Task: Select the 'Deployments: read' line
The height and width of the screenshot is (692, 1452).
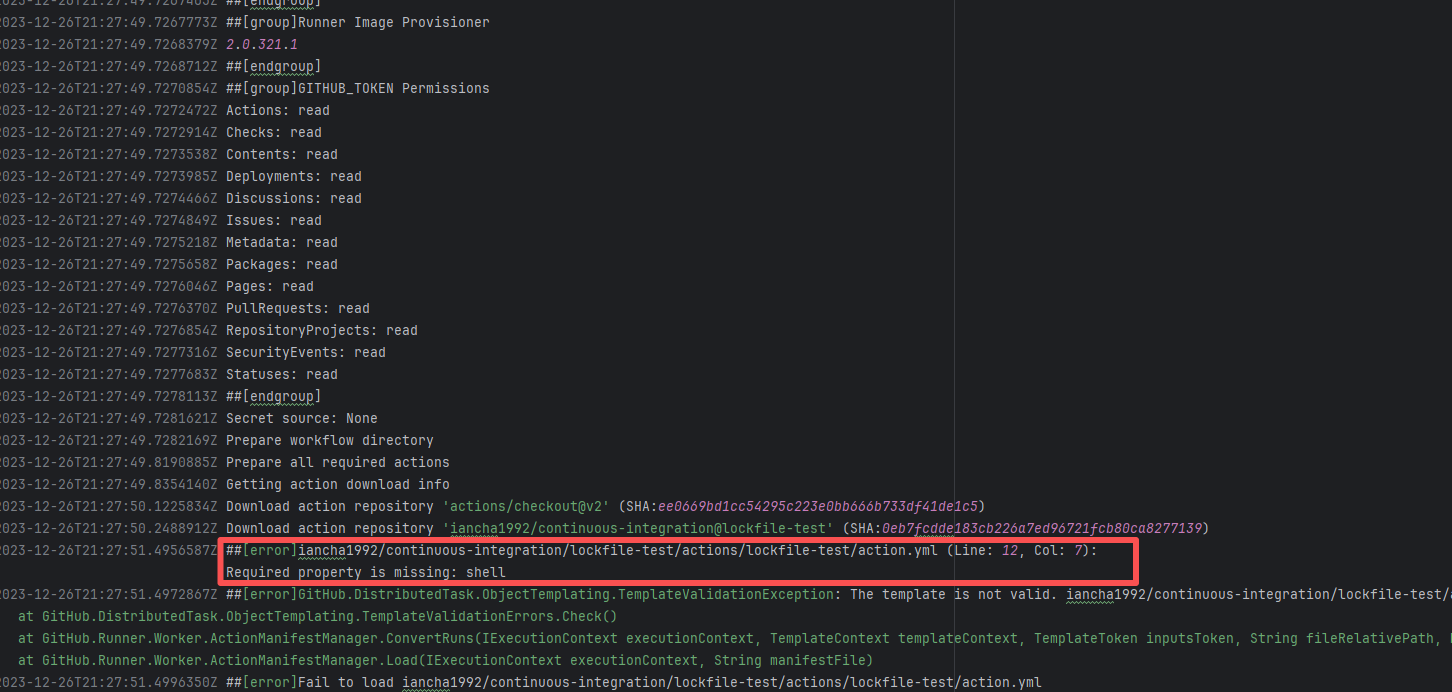Action: coord(293,176)
